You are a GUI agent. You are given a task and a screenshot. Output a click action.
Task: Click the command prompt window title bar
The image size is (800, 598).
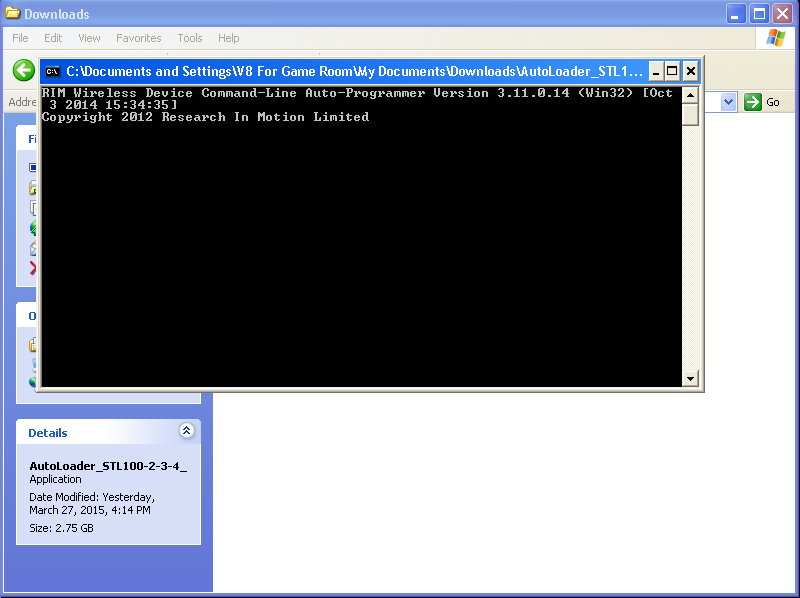coord(350,71)
